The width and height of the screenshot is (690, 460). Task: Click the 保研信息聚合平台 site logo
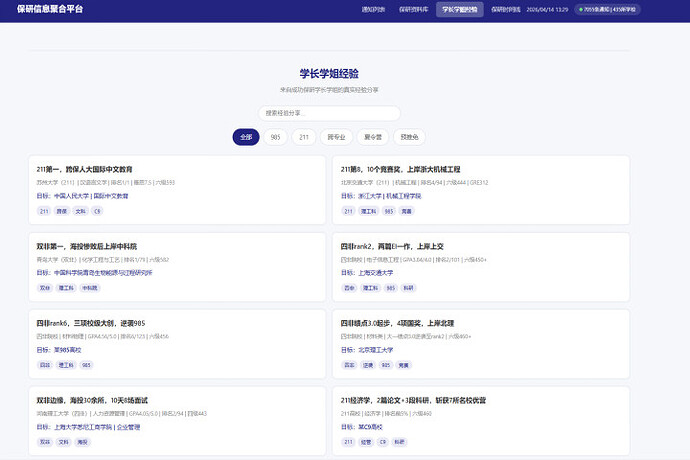point(63,10)
